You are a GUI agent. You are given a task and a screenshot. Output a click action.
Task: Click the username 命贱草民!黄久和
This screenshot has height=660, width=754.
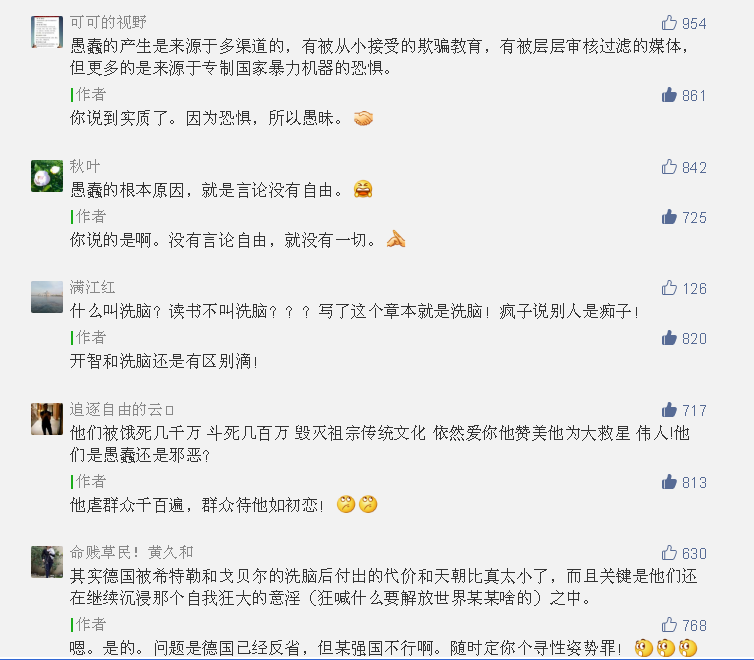(131, 552)
